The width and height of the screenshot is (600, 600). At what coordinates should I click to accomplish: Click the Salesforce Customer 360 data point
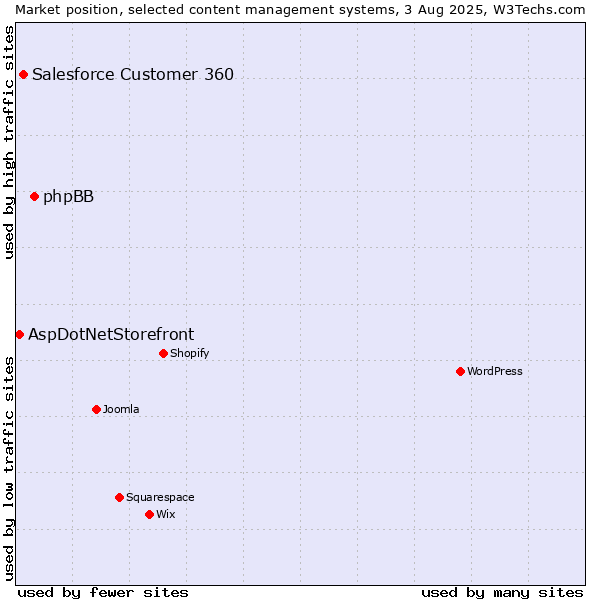pos(23,75)
